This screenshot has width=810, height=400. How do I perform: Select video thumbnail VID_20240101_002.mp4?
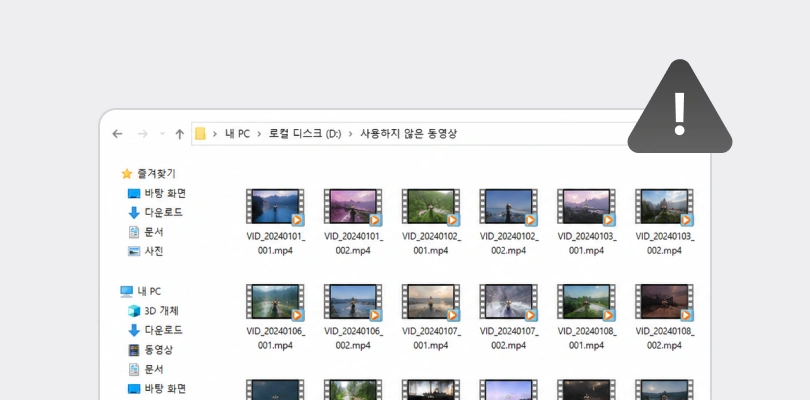353,207
